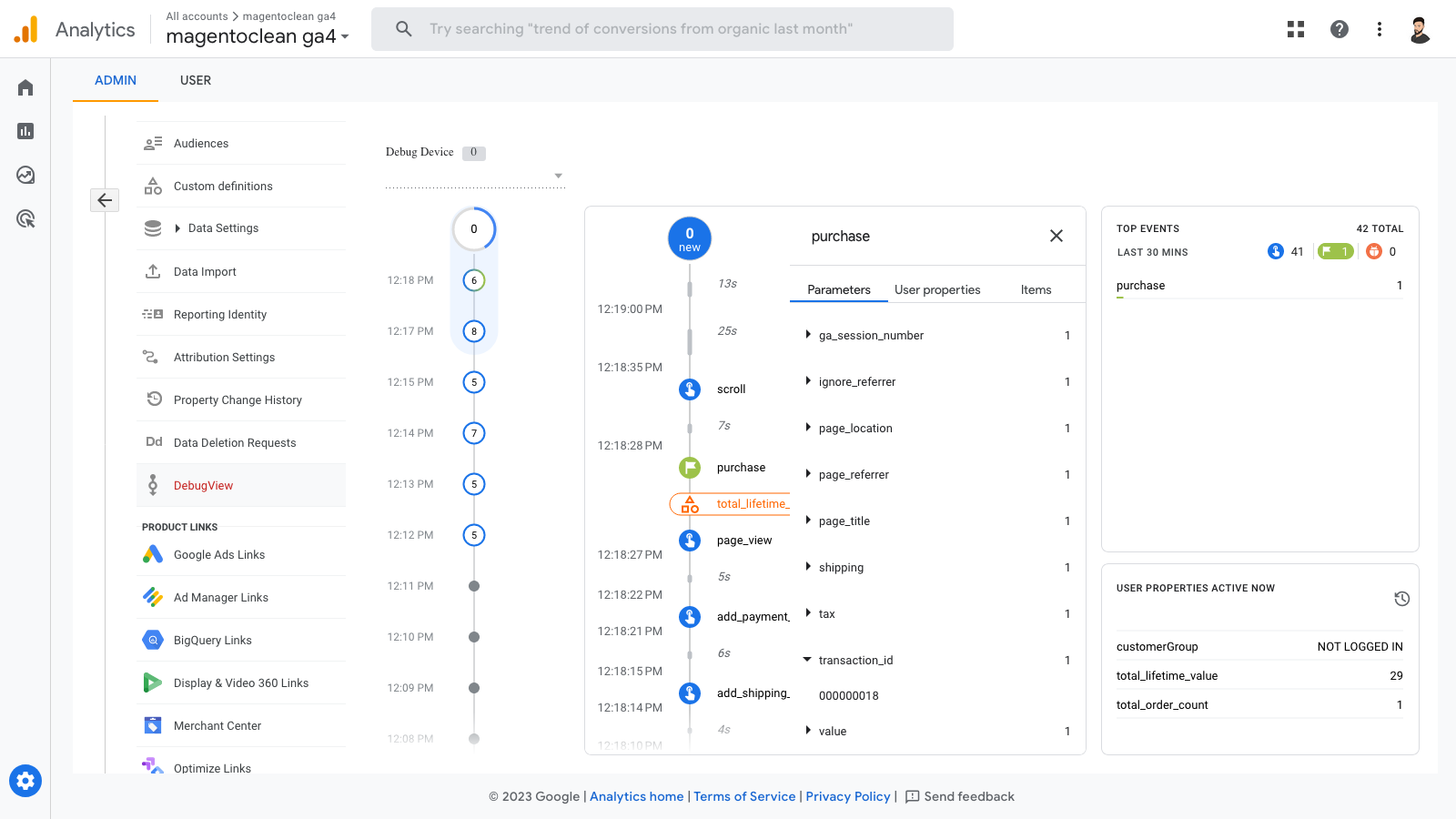The image size is (1456, 819).
Task: Click the search magnifier icon
Action: (x=404, y=29)
